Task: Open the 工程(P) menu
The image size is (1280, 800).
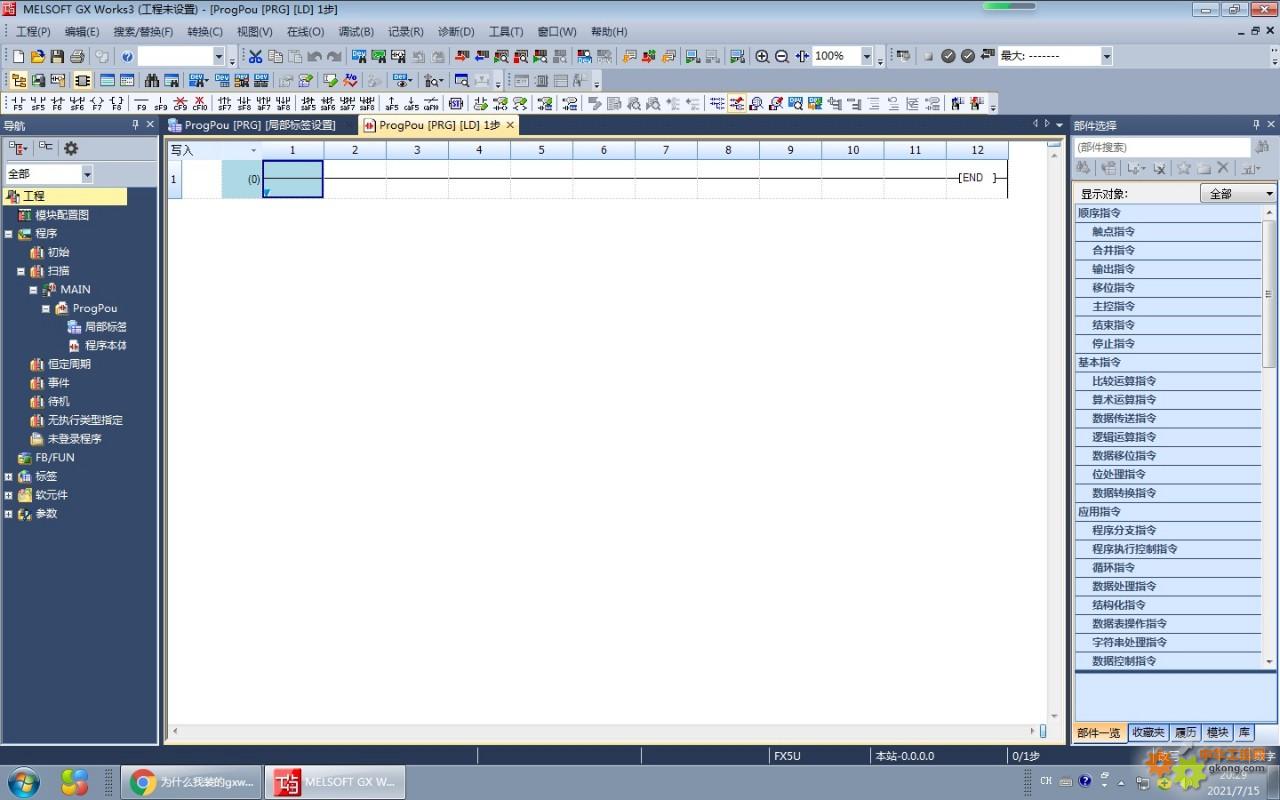Action: [33, 31]
